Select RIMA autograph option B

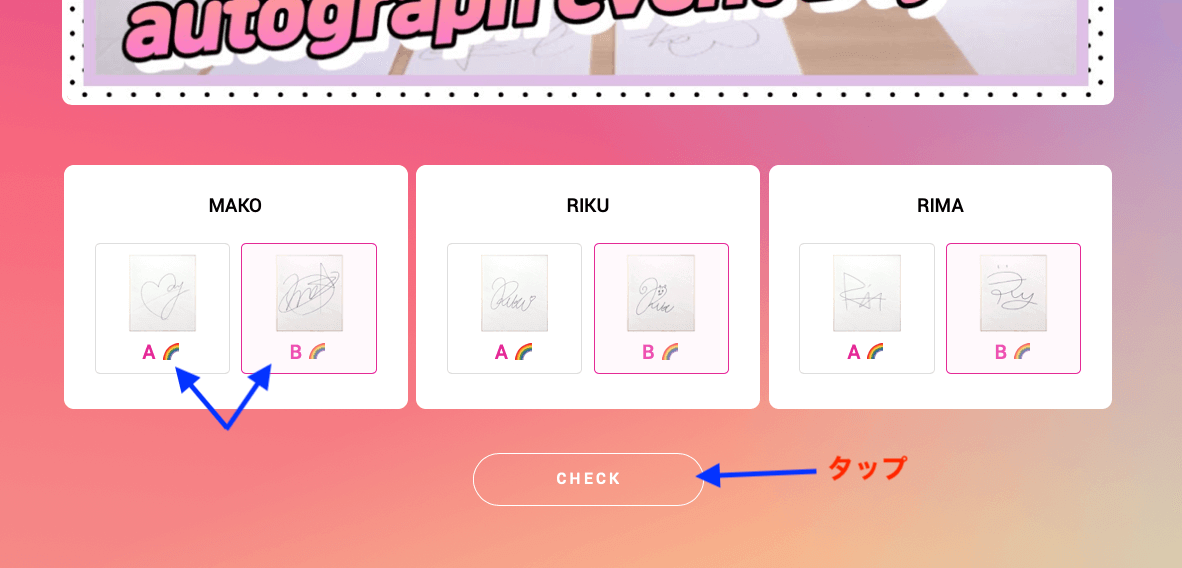pyautogui.click(x=1013, y=308)
